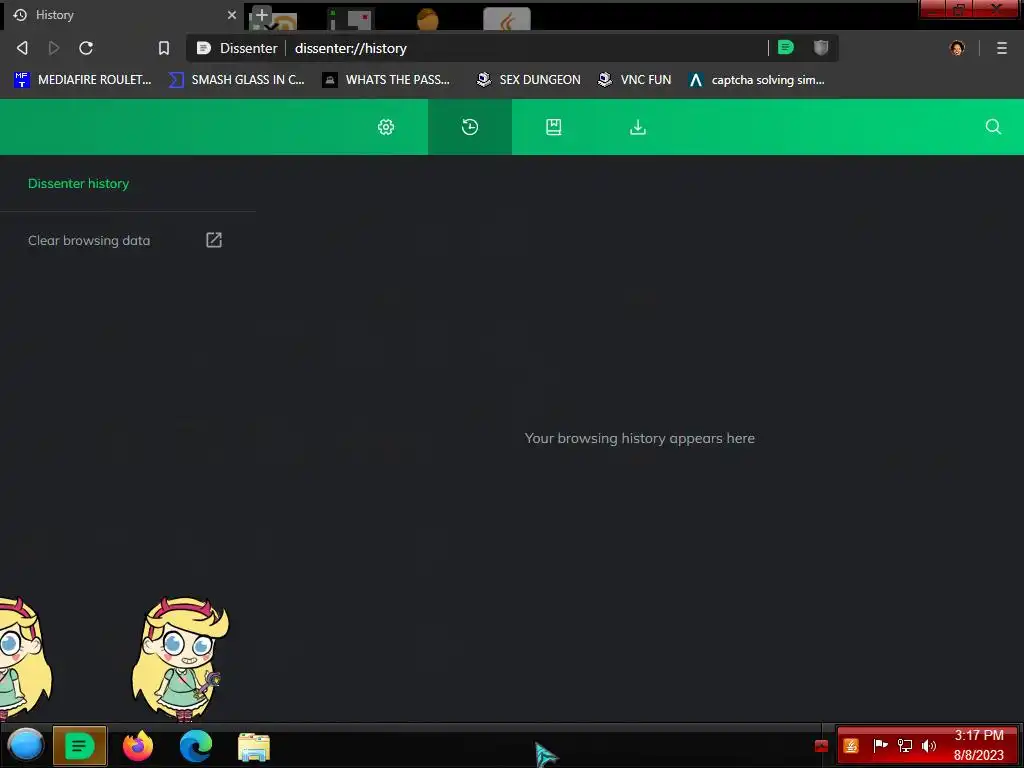Viewport: 1024px width, 768px height.
Task: Launch Firefox from the taskbar
Action: point(138,745)
